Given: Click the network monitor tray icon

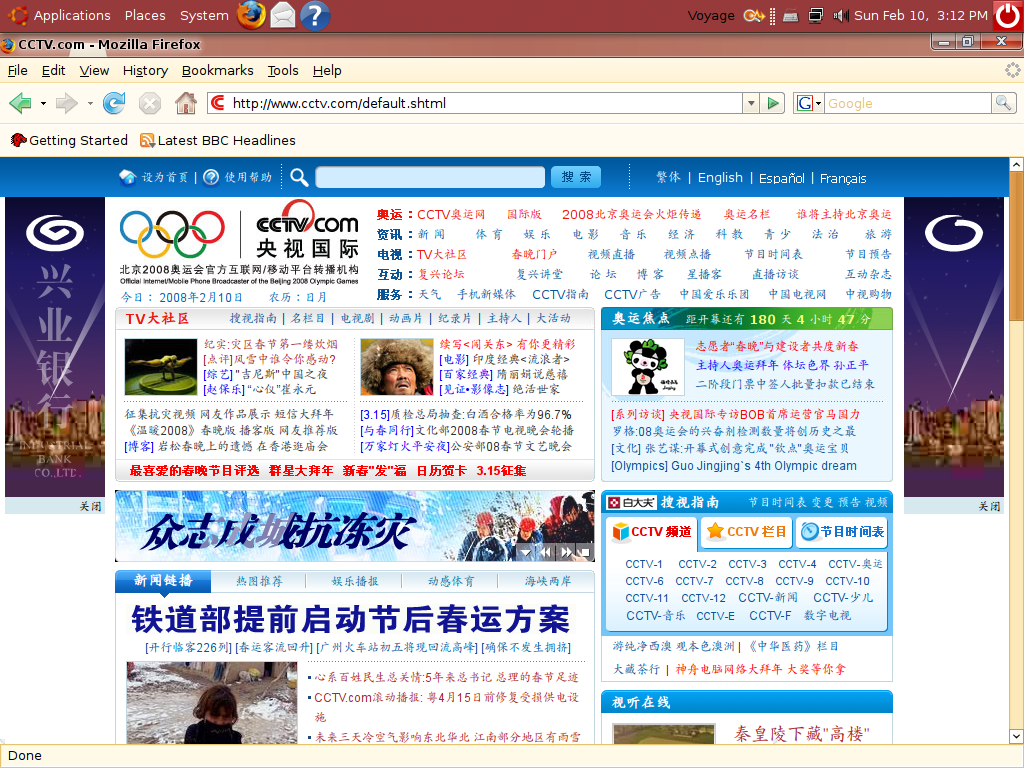Looking at the screenshot, I should [816, 15].
